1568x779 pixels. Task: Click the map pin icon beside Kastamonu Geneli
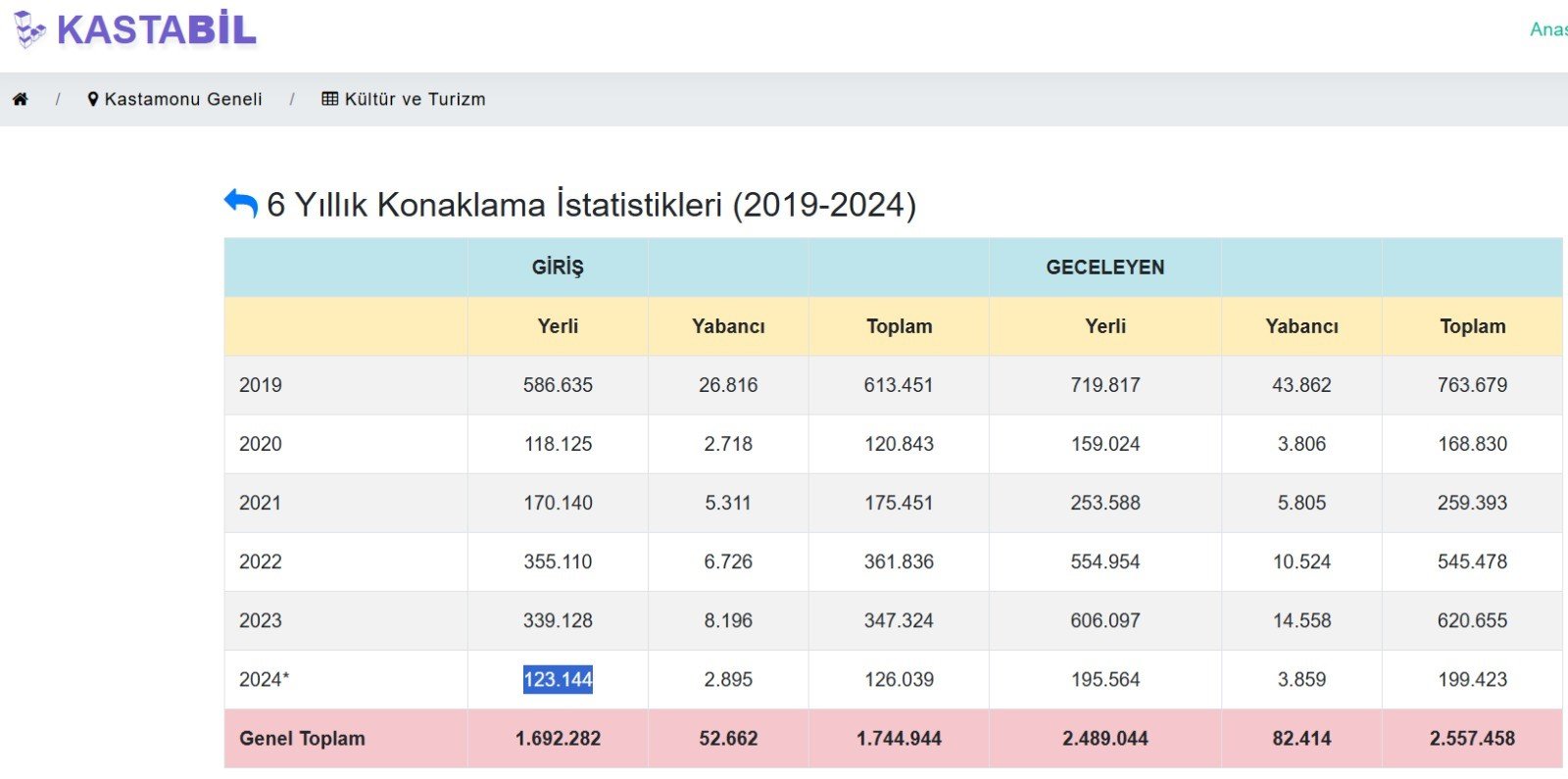coord(93,99)
